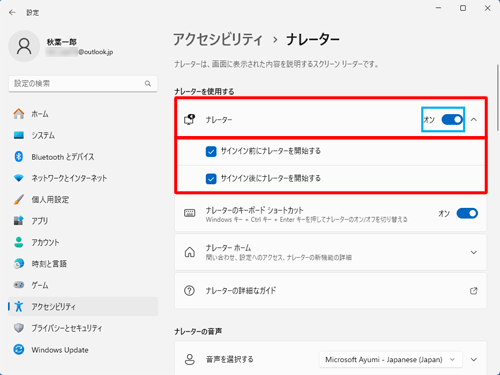Click the アクセシビリティ figure icon
This screenshot has width=500, height=375.
(19, 306)
